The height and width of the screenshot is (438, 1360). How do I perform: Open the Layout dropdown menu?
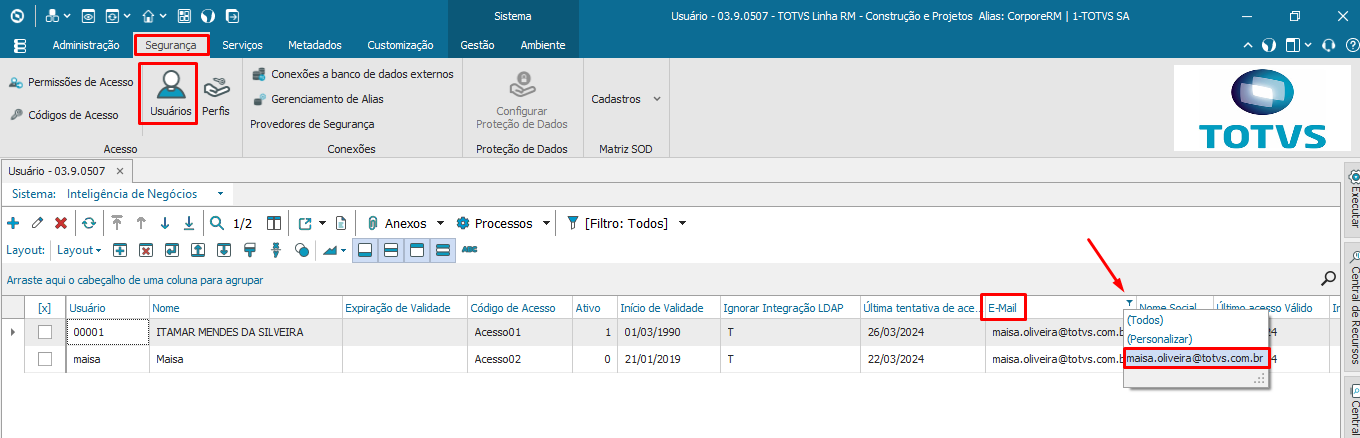pyautogui.click(x=79, y=250)
